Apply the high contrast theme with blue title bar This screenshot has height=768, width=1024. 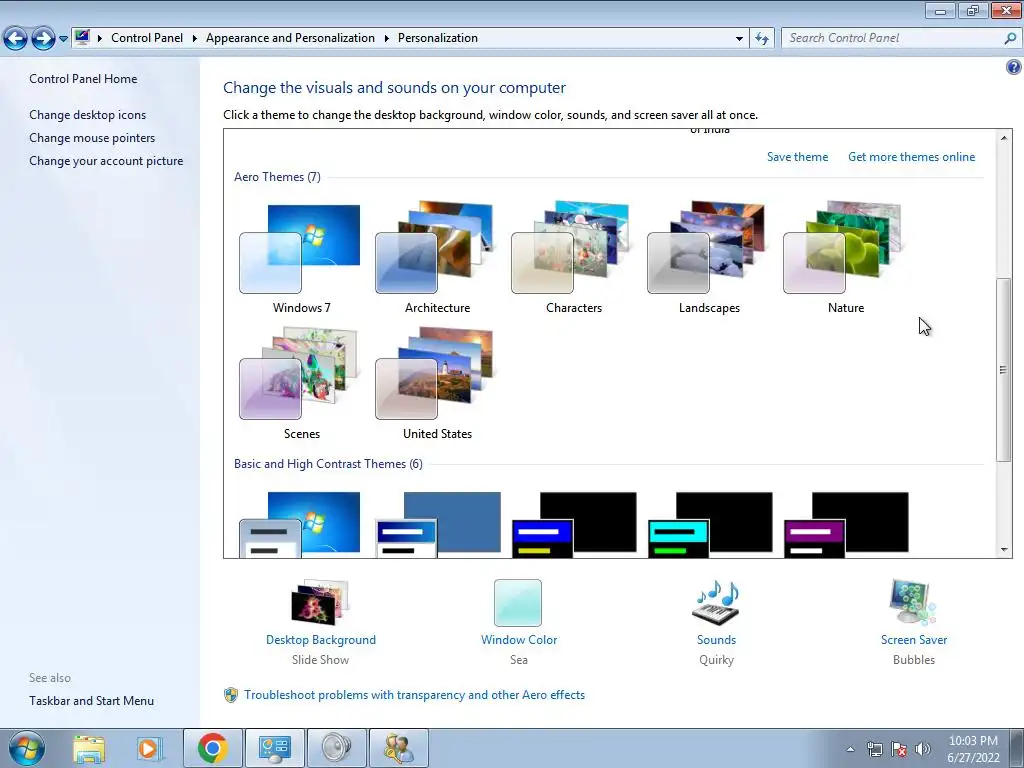click(x=575, y=524)
